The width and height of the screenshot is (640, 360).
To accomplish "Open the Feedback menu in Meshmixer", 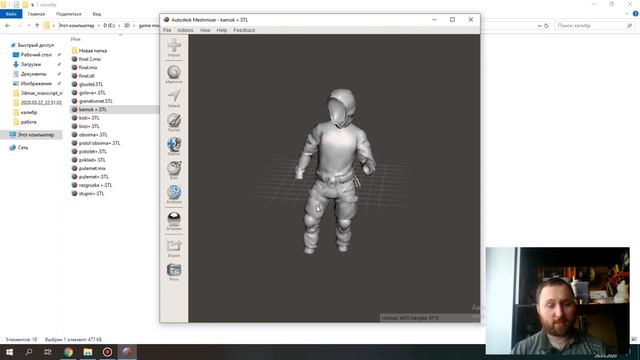I will coord(244,30).
